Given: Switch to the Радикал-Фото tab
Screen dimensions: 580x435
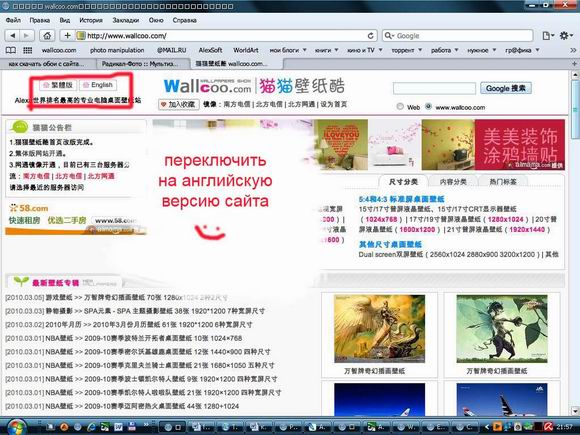Looking at the screenshot, I should [140, 64].
